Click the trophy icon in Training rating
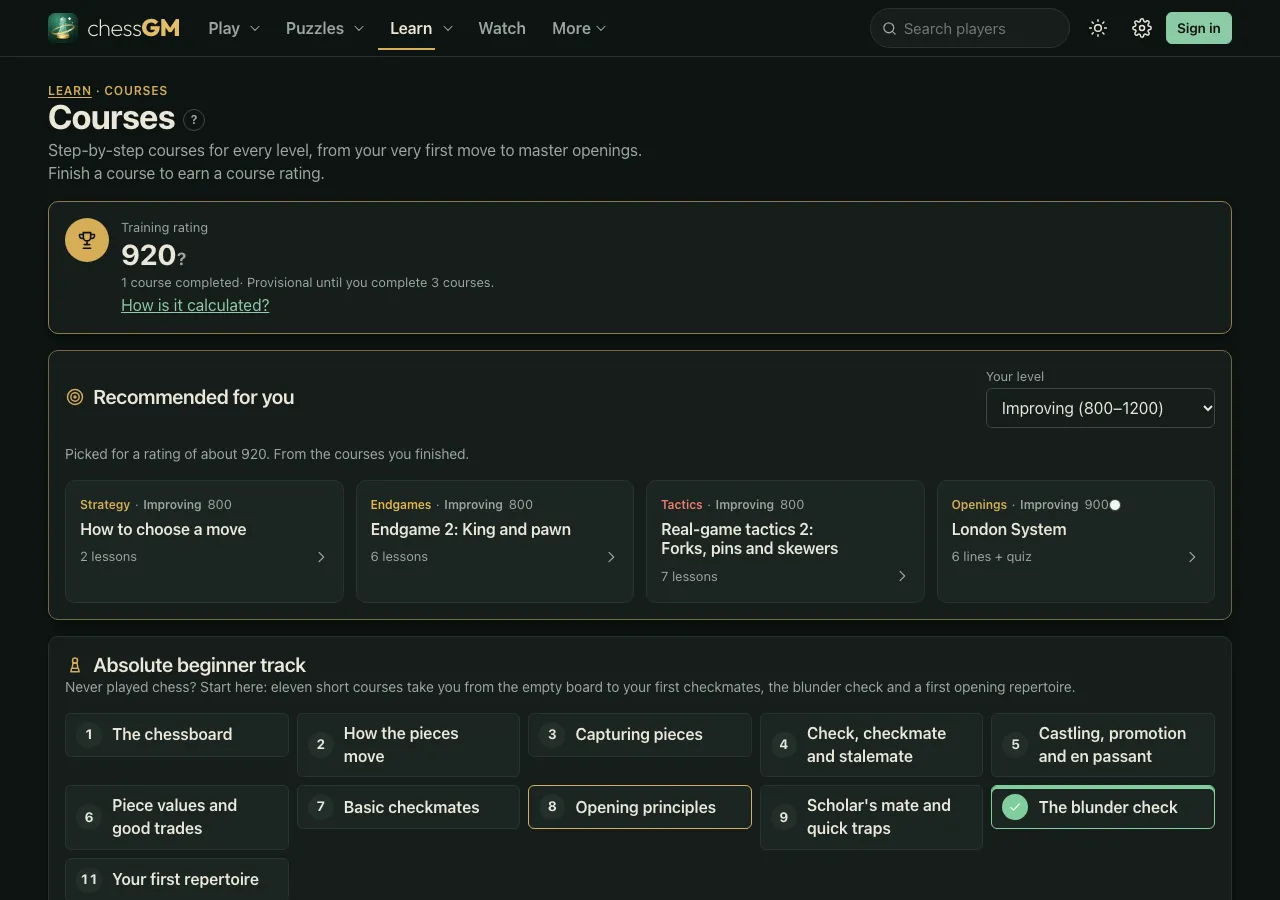The height and width of the screenshot is (900, 1280). pyautogui.click(x=87, y=240)
